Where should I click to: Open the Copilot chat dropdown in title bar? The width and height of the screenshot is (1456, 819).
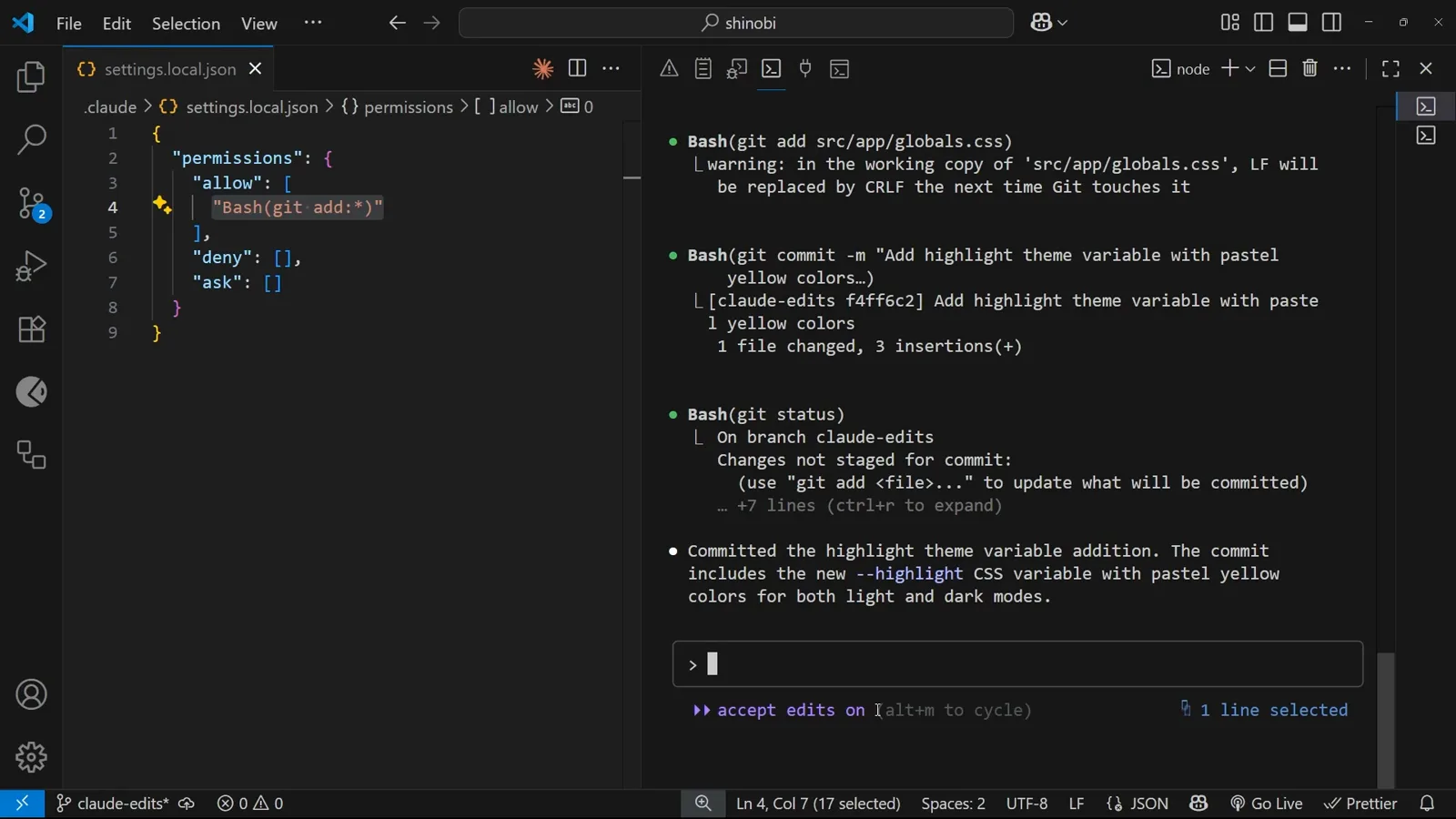point(1048,23)
